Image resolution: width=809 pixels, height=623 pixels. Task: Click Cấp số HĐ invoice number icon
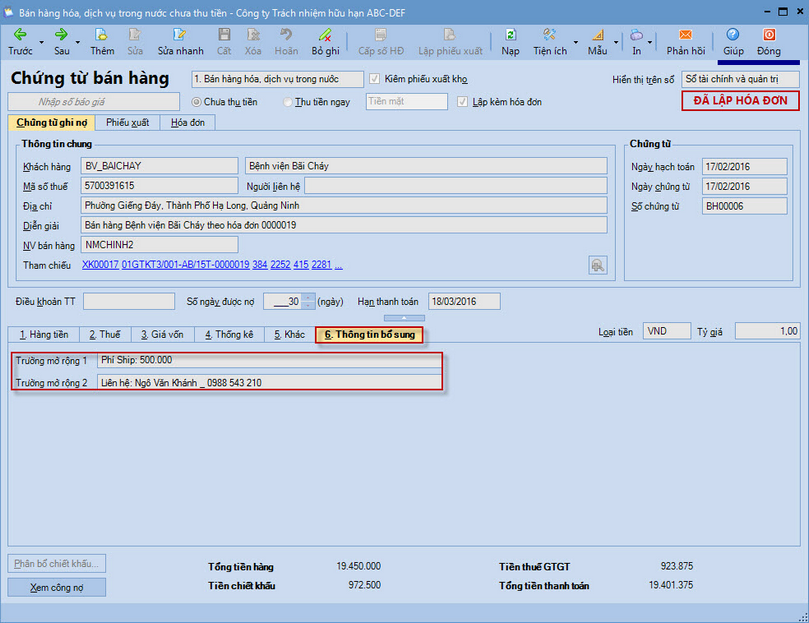(381, 35)
